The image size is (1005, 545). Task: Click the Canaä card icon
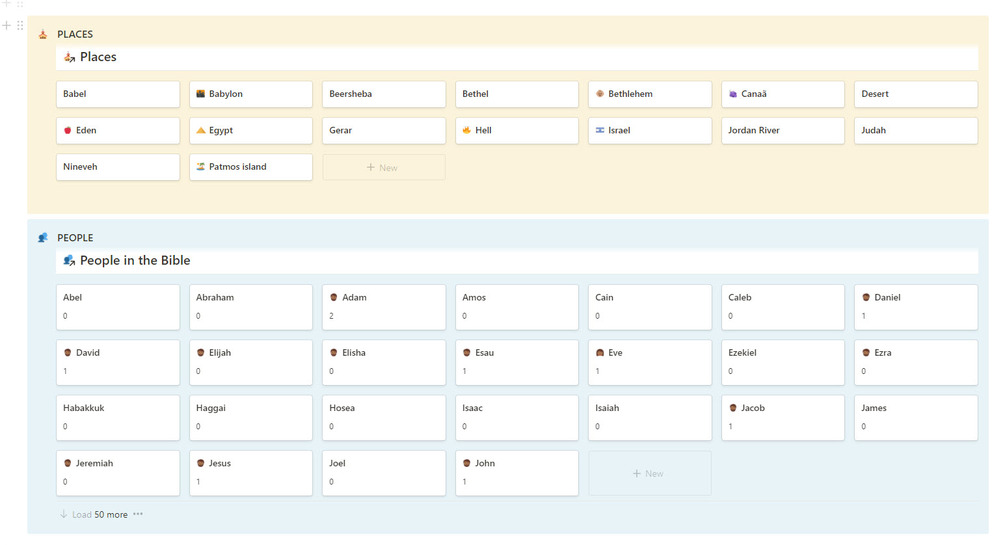733,94
